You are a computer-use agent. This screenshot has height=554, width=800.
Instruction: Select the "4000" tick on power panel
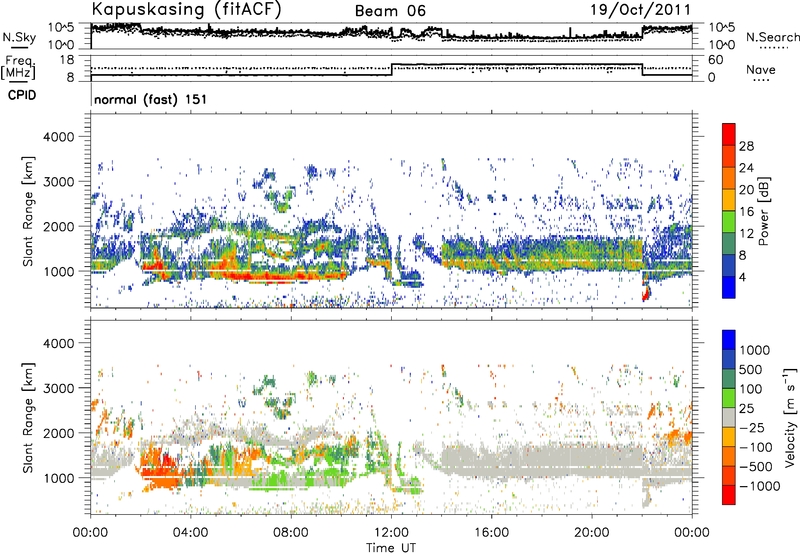[x=61, y=137]
